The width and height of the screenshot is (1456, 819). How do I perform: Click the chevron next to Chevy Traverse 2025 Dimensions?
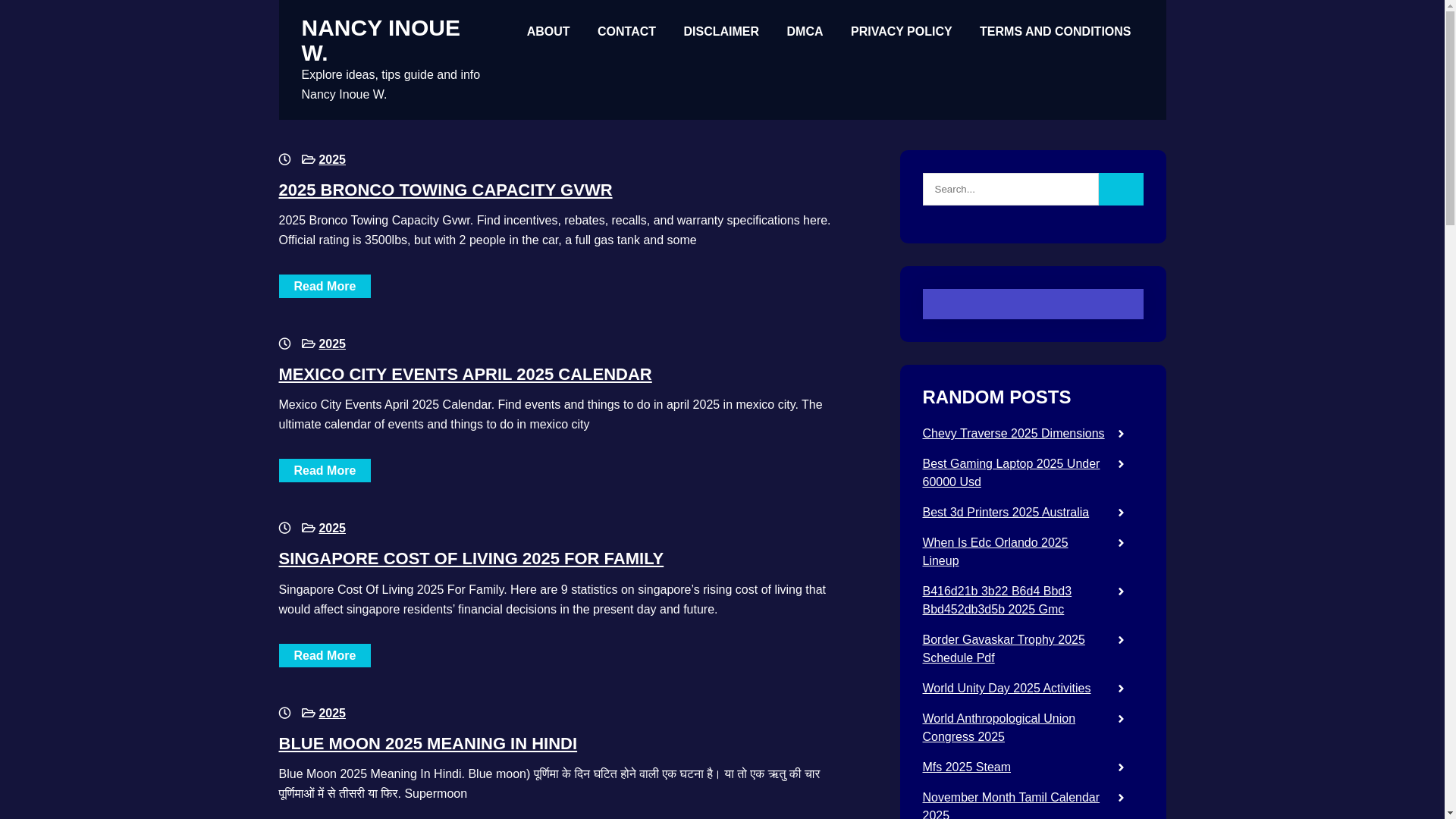[x=1121, y=434]
